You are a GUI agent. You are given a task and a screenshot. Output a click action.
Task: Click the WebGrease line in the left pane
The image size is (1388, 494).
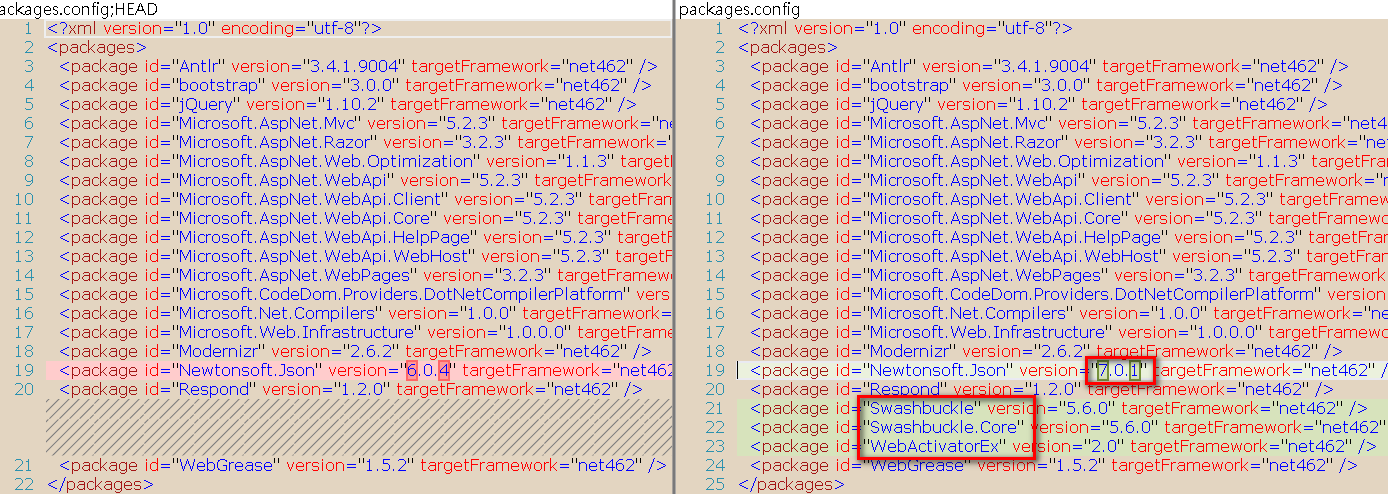pos(362,466)
